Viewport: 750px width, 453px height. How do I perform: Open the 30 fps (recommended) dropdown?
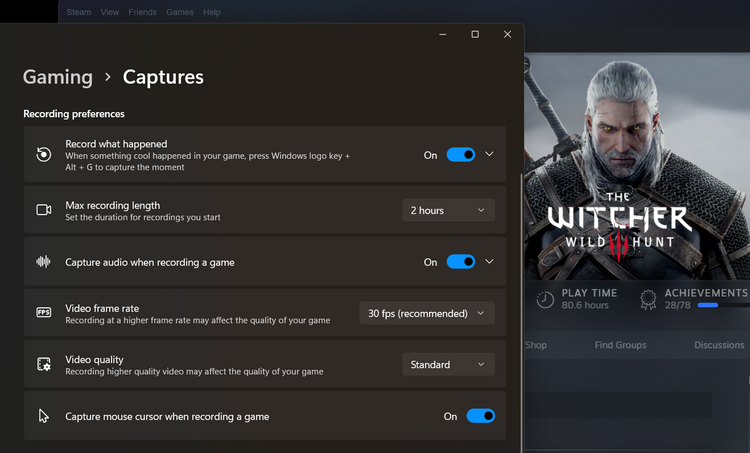427,313
